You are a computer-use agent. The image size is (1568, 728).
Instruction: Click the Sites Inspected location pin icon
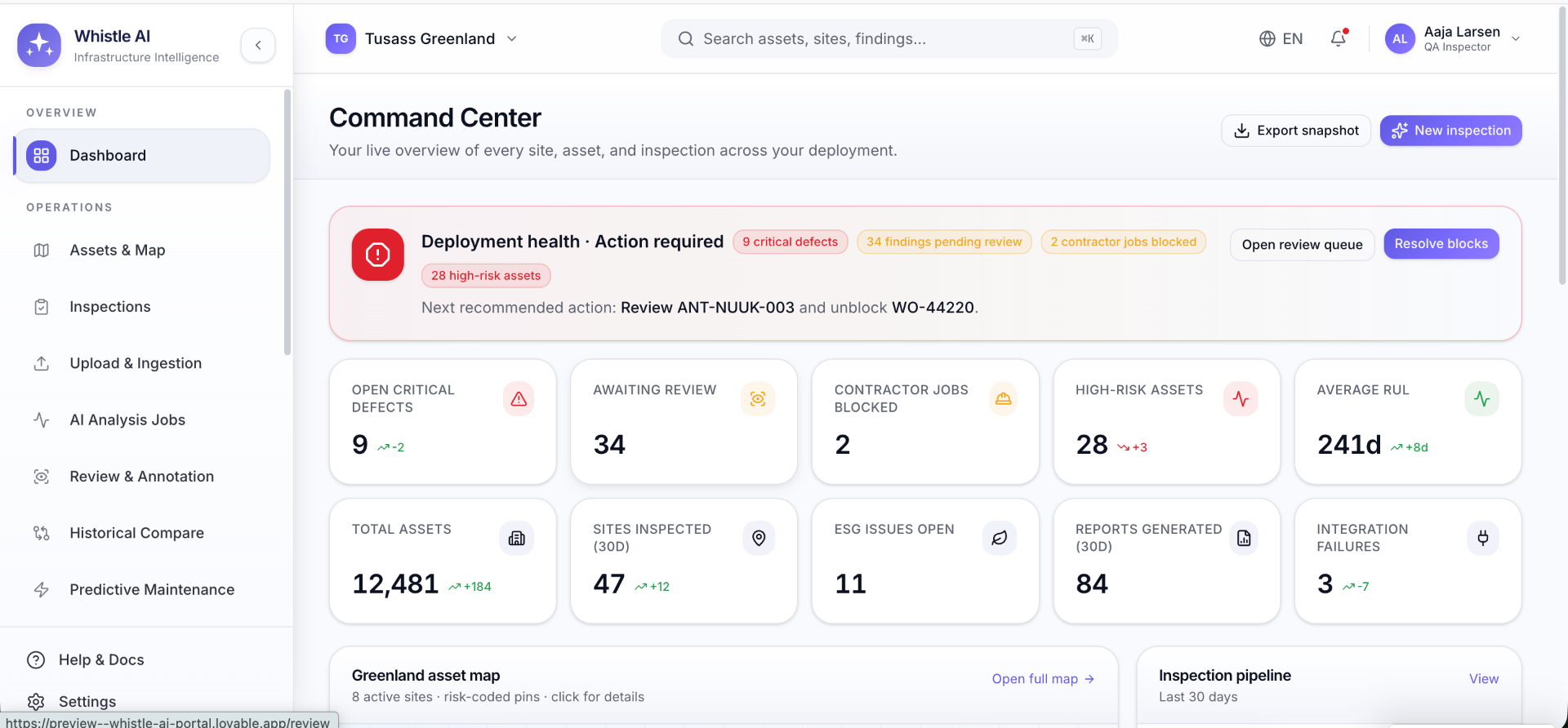click(x=759, y=538)
